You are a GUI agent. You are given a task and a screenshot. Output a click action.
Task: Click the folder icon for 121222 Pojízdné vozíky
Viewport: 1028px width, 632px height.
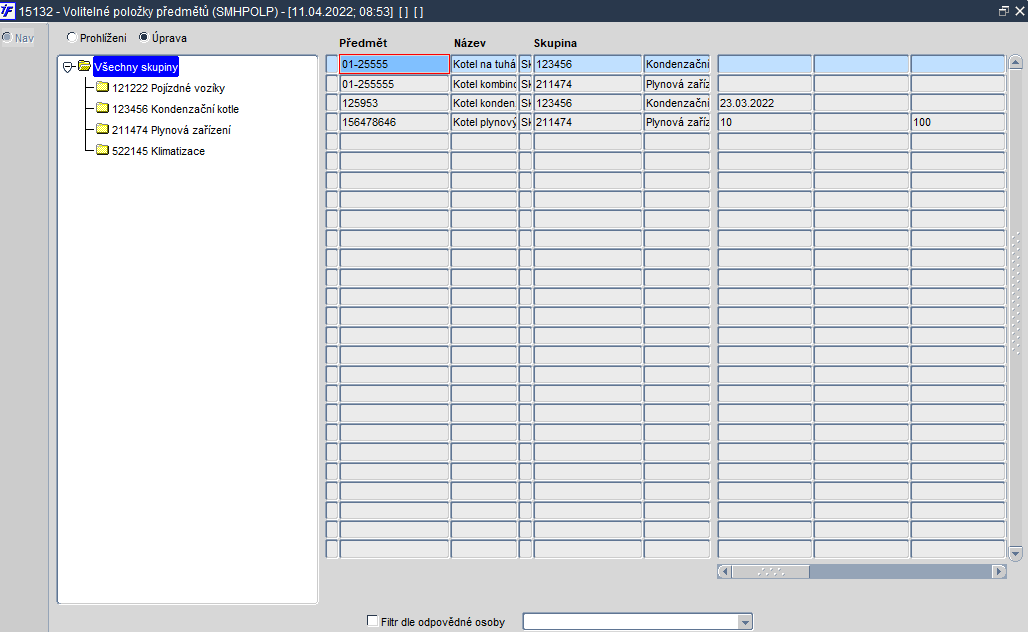(102, 87)
